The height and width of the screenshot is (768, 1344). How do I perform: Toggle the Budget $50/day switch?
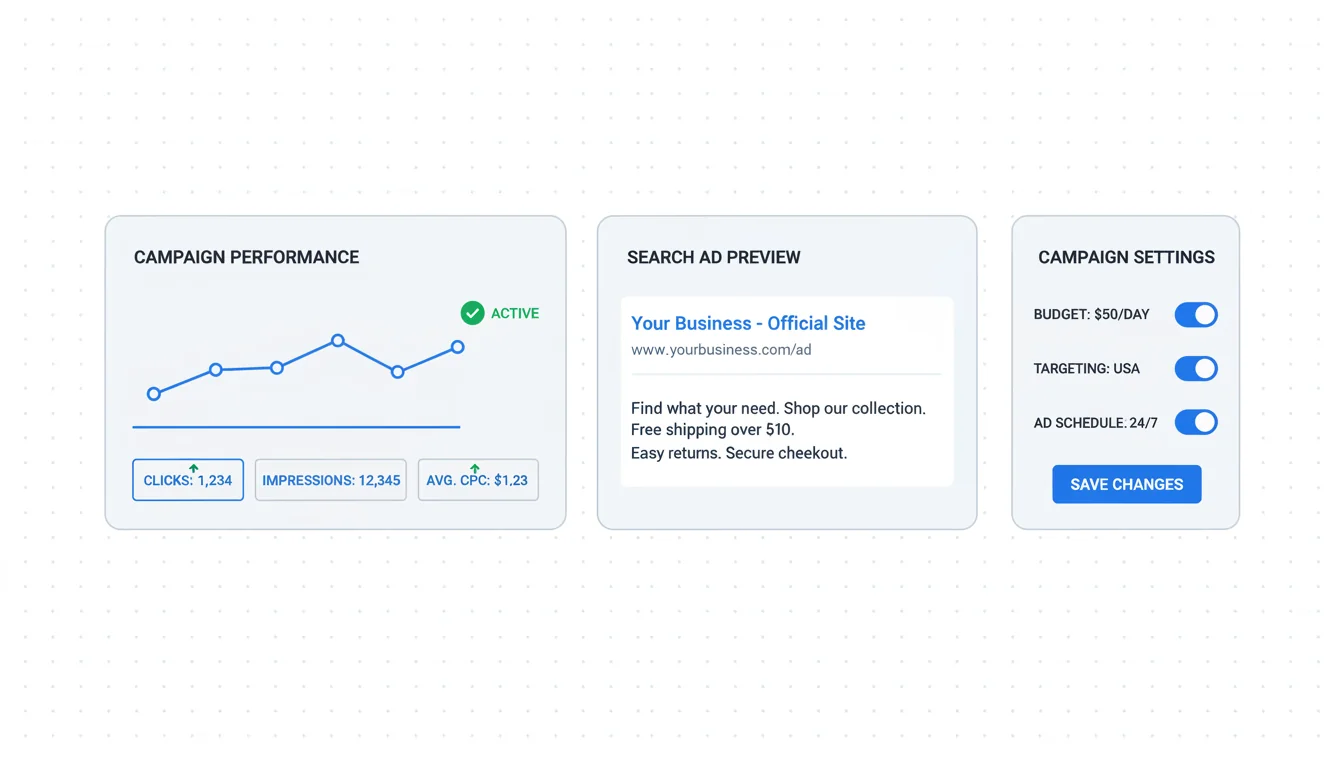point(1195,315)
